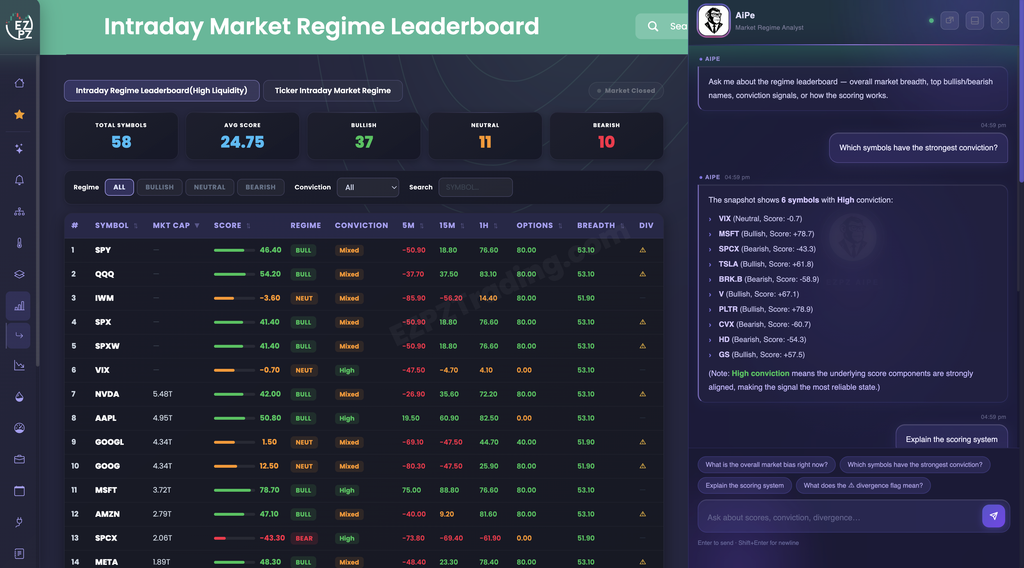Sort table by SCORE column
This screenshot has width=1024, height=568.
[x=232, y=225]
